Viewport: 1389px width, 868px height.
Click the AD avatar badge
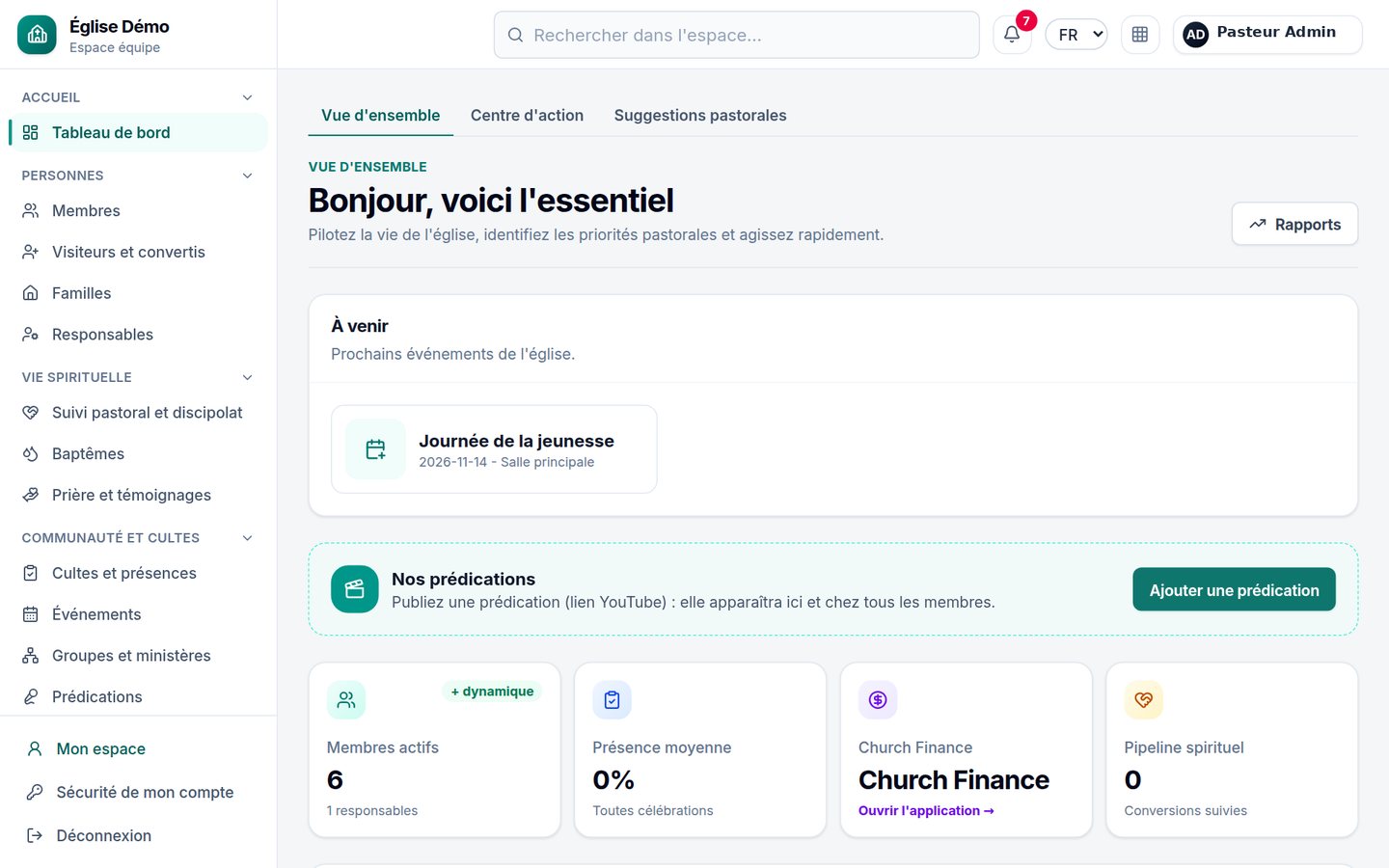pos(1195,35)
